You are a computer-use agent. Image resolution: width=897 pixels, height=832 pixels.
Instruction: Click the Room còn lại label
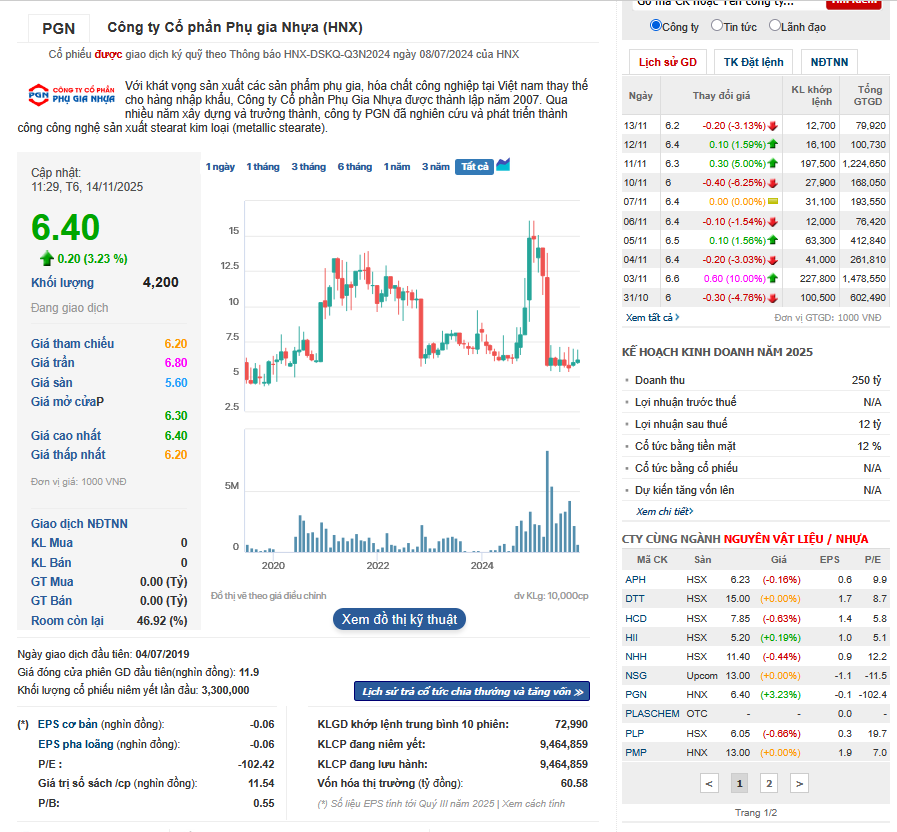pyautogui.click(x=68, y=621)
